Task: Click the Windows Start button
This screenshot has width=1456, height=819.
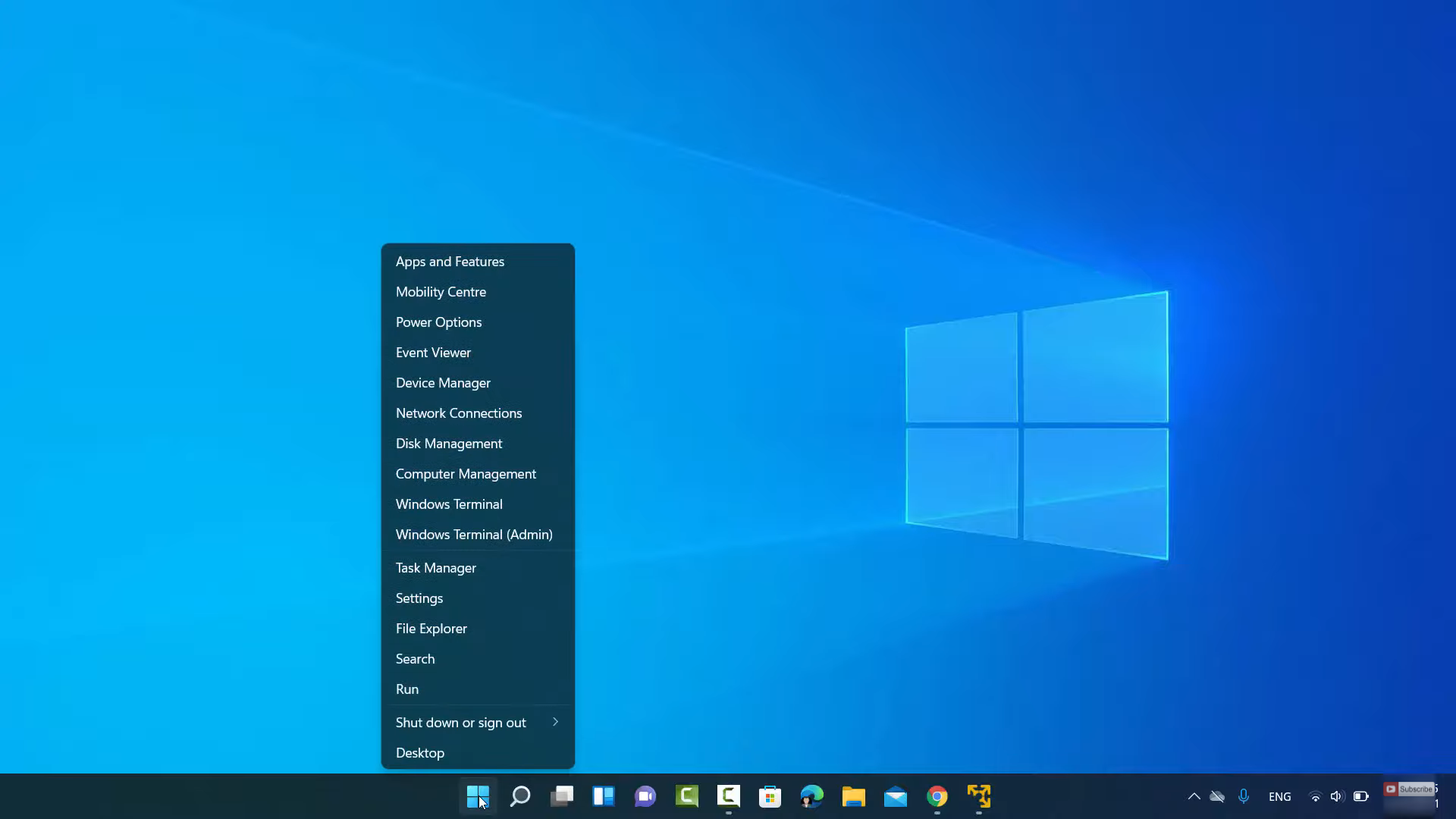Action: pyautogui.click(x=478, y=796)
